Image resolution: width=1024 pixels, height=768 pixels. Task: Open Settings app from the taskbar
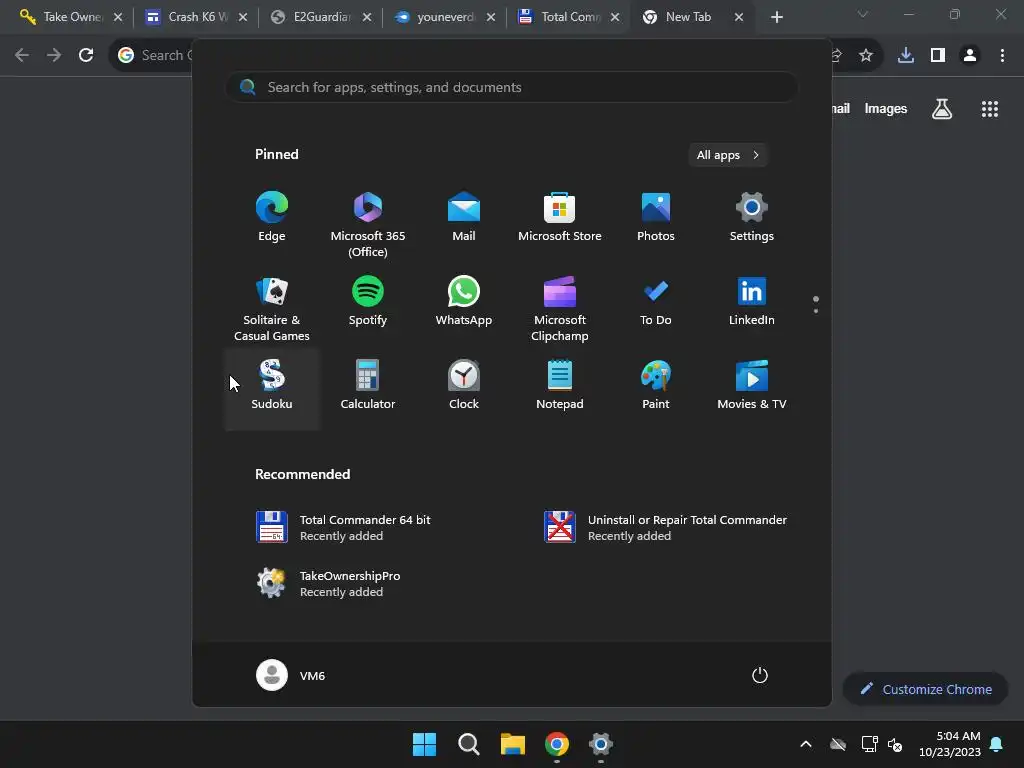tap(601, 744)
